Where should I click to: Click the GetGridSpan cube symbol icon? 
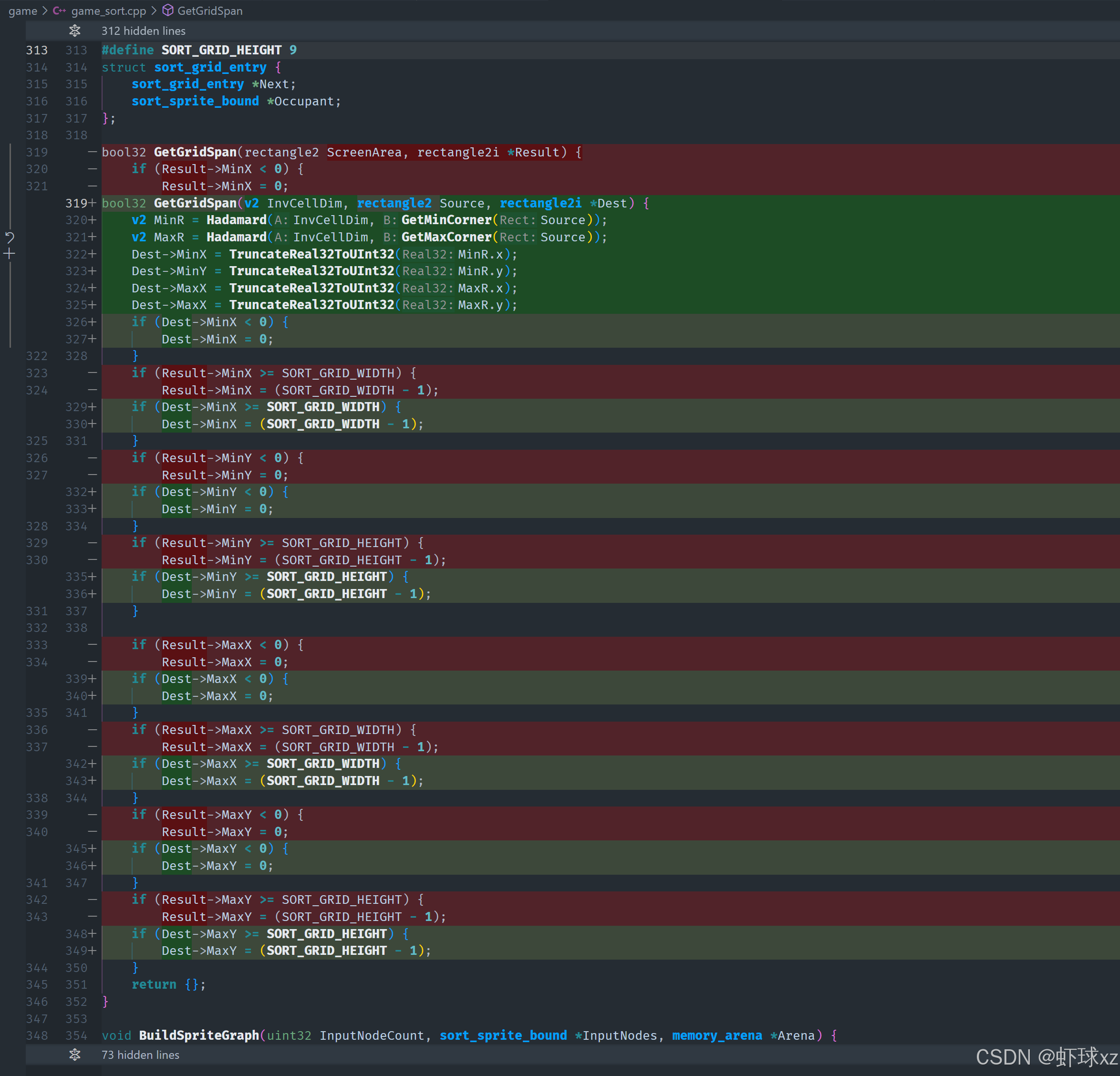pyautogui.click(x=168, y=10)
